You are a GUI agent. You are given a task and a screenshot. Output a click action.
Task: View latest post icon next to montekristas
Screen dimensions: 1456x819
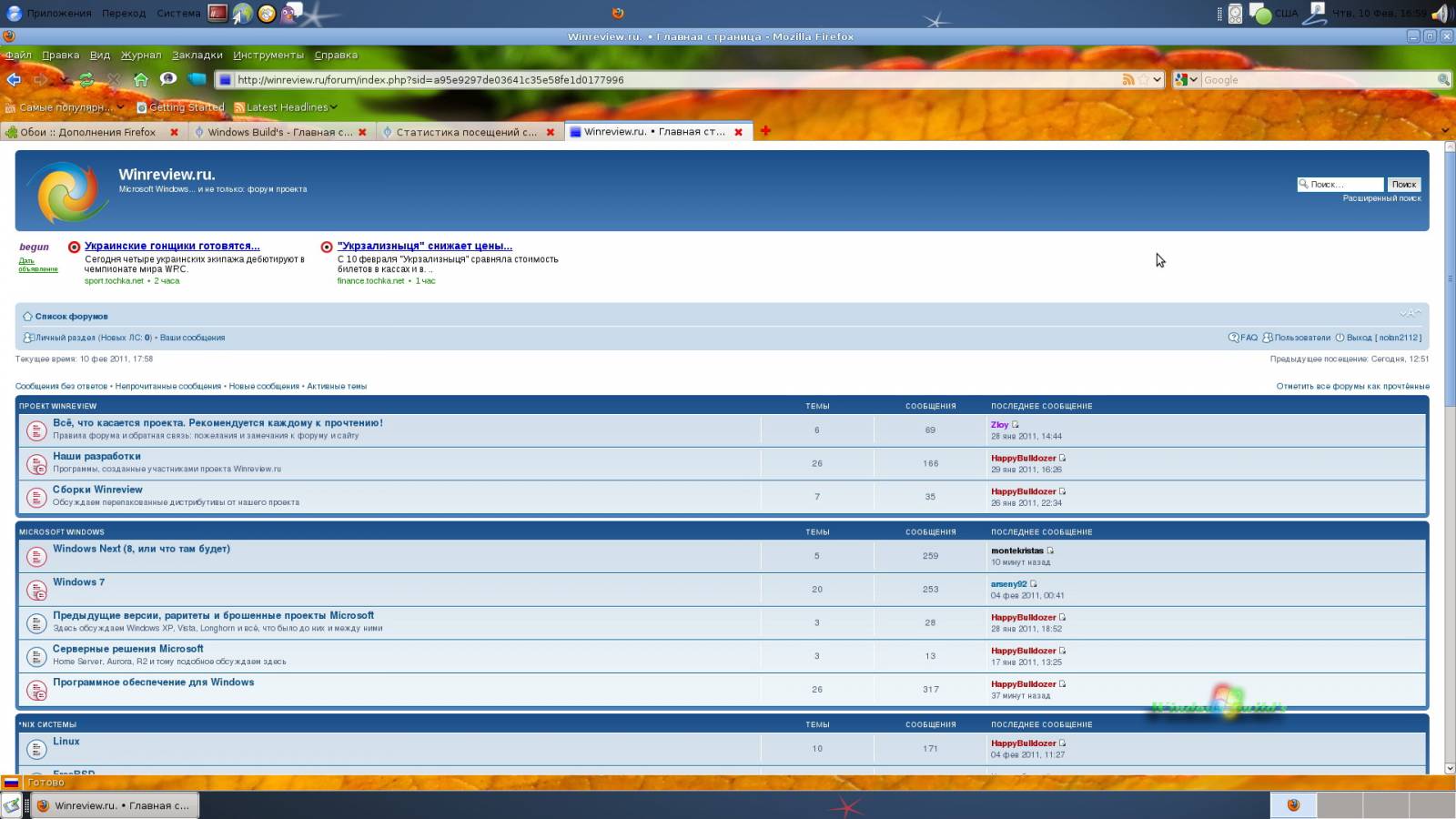coord(1050,551)
